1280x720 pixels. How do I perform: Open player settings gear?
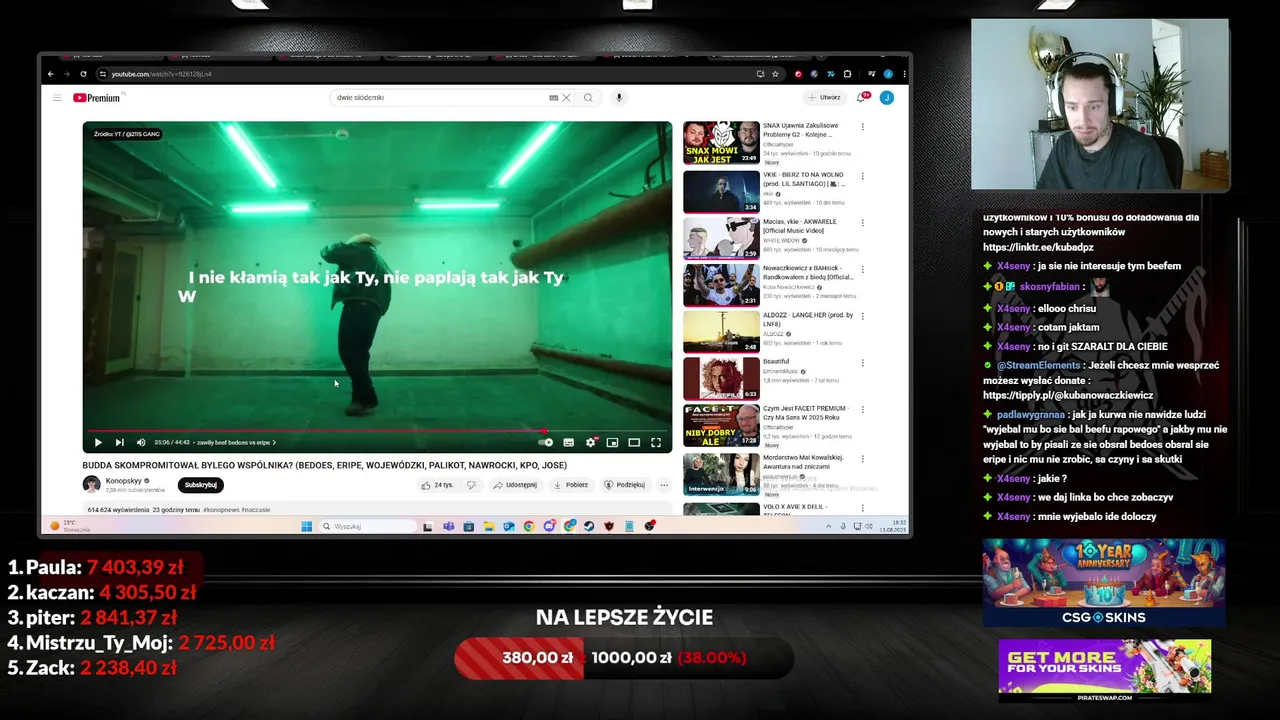(x=591, y=442)
